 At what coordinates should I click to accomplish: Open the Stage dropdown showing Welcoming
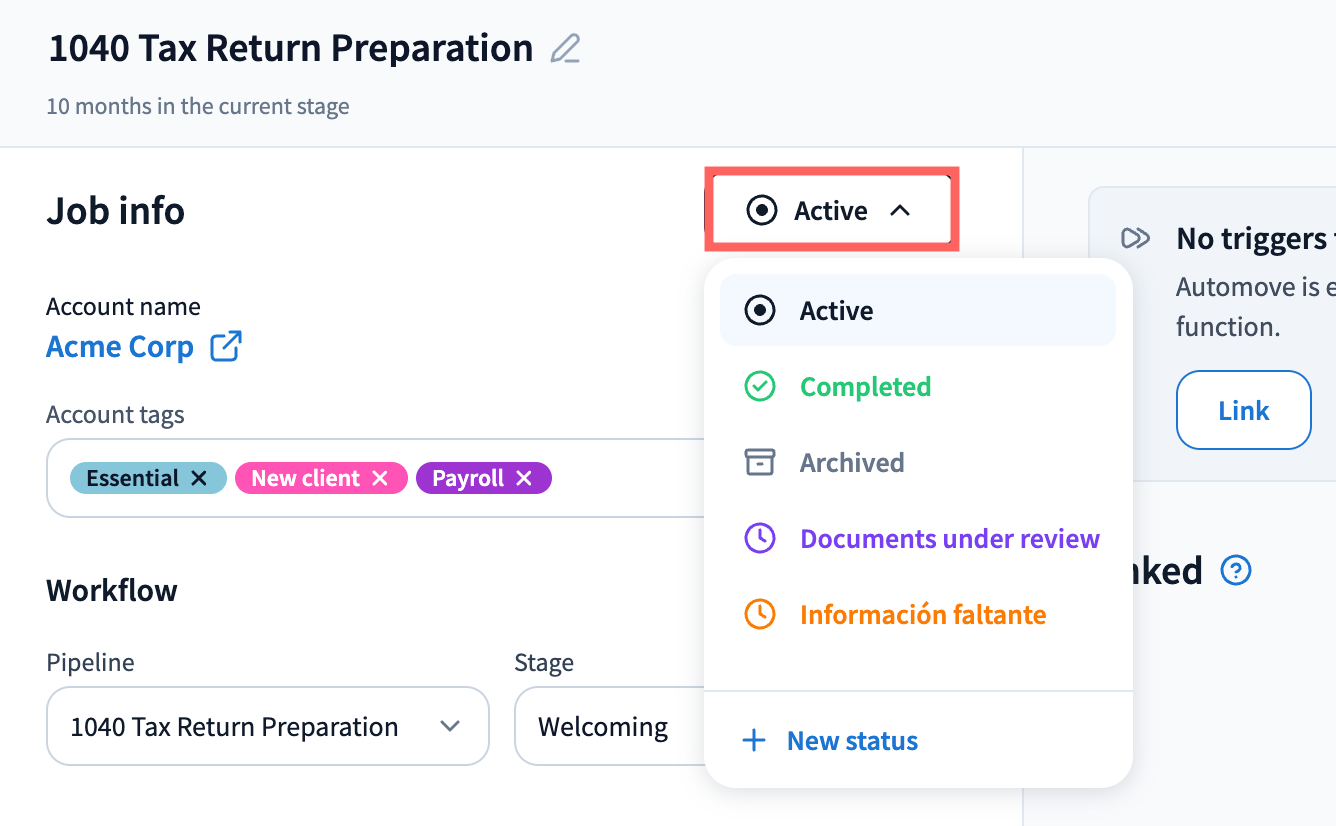pyautogui.click(x=610, y=727)
